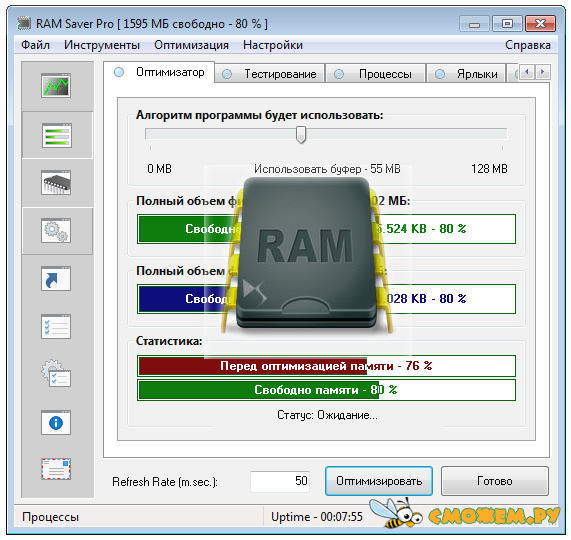Open the checklist sidebar icon
The width and height of the screenshot is (571, 540).
coord(56,327)
